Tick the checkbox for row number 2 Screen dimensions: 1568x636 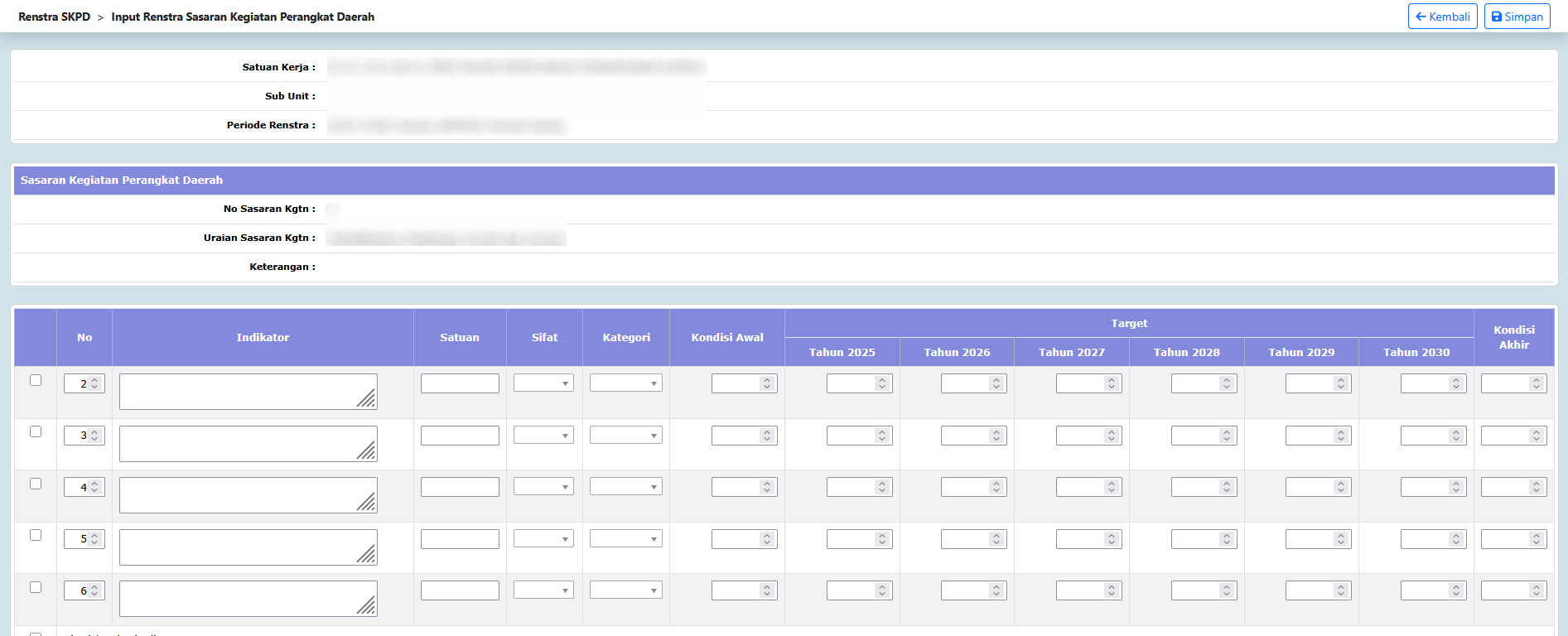36,380
